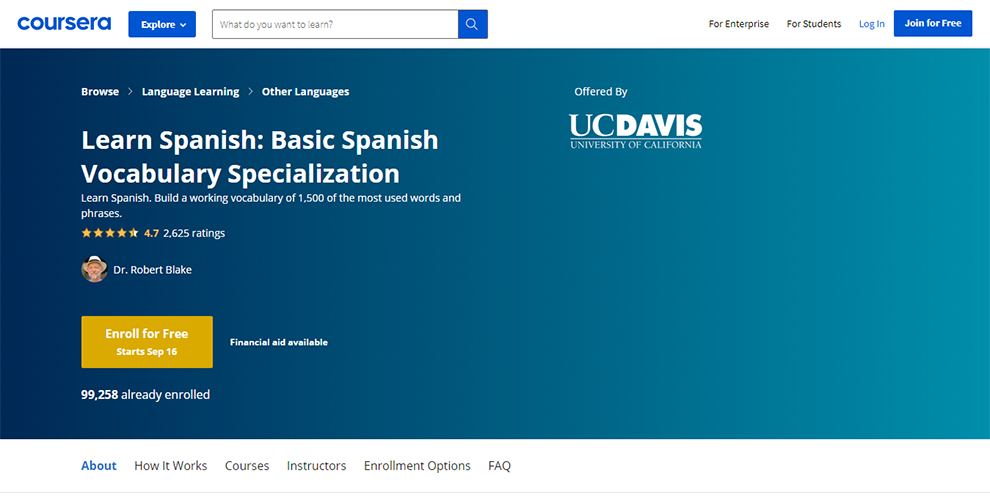Click the 99,258 already enrolled text
The image size is (990, 503).
[x=145, y=394]
